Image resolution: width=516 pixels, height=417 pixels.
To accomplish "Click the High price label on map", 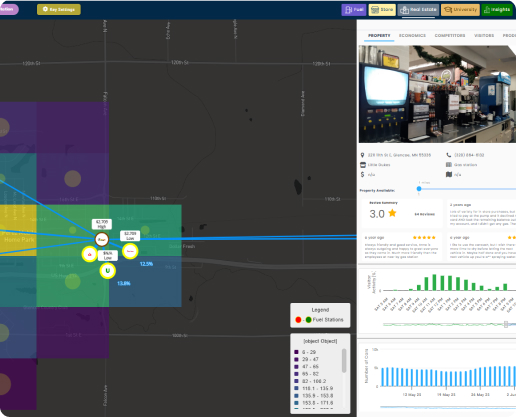I will [x=102, y=224].
